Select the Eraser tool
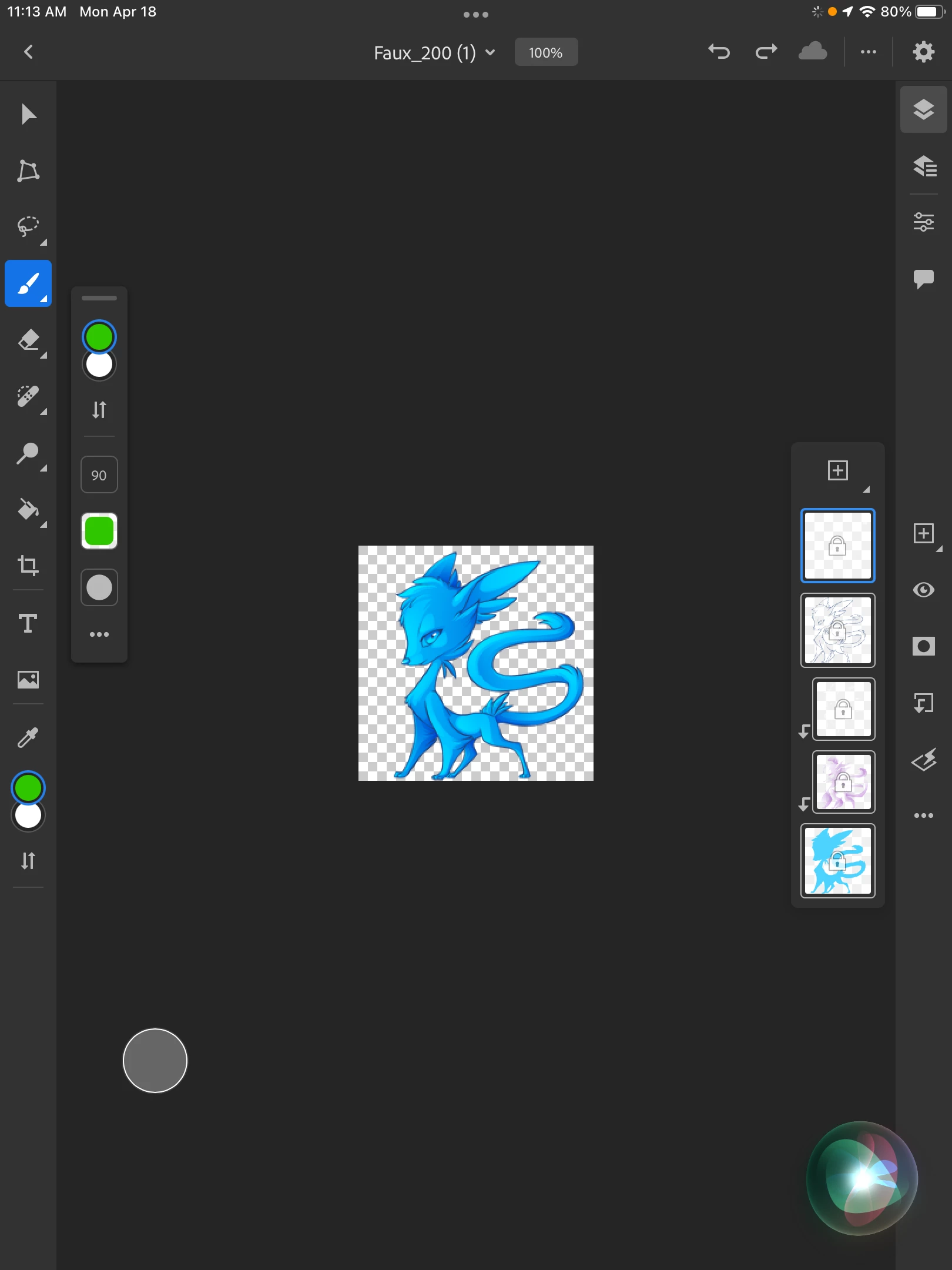Image resolution: width=952 pixels, height=1270 pixels. point(28,340)
